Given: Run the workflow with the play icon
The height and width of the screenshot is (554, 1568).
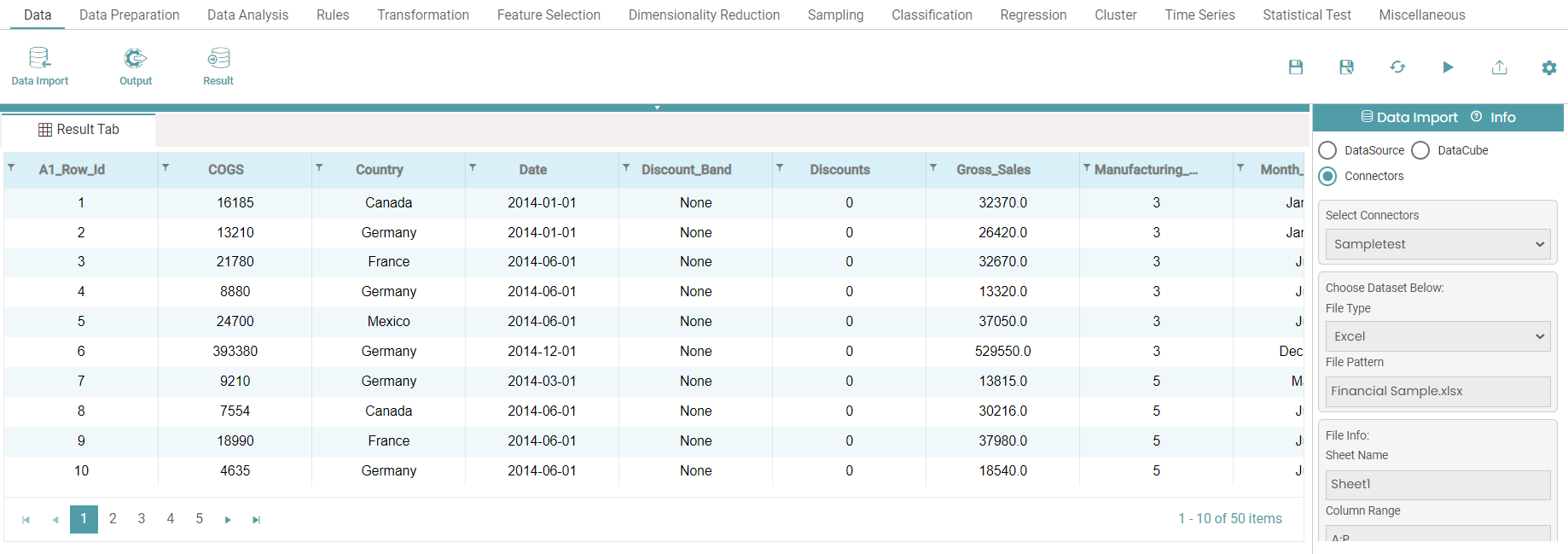Looking at the screenshot, I should pyautogui.click(x=1448, y=67).
